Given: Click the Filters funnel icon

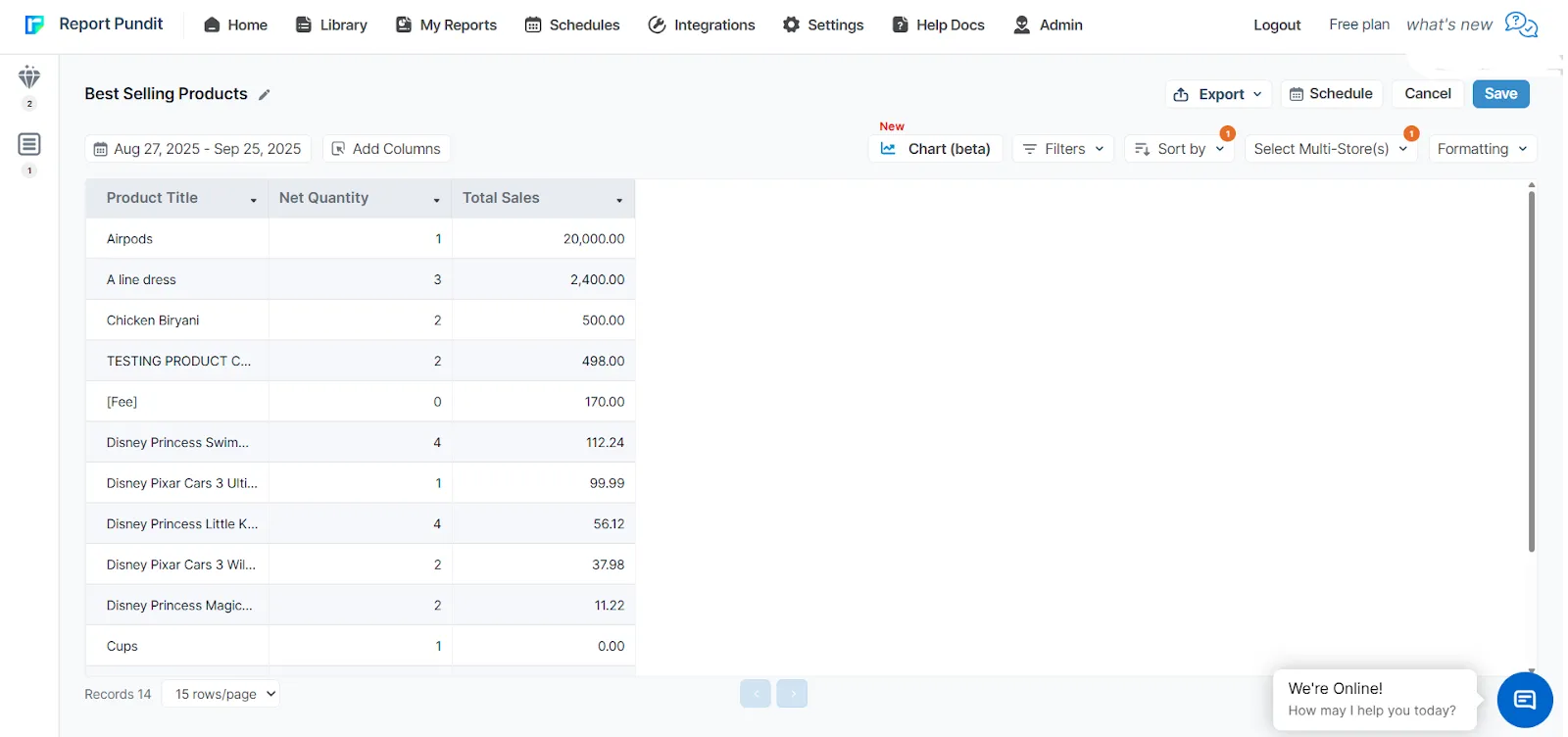Looking at the screenshot, I should [x=1029, y=149].
